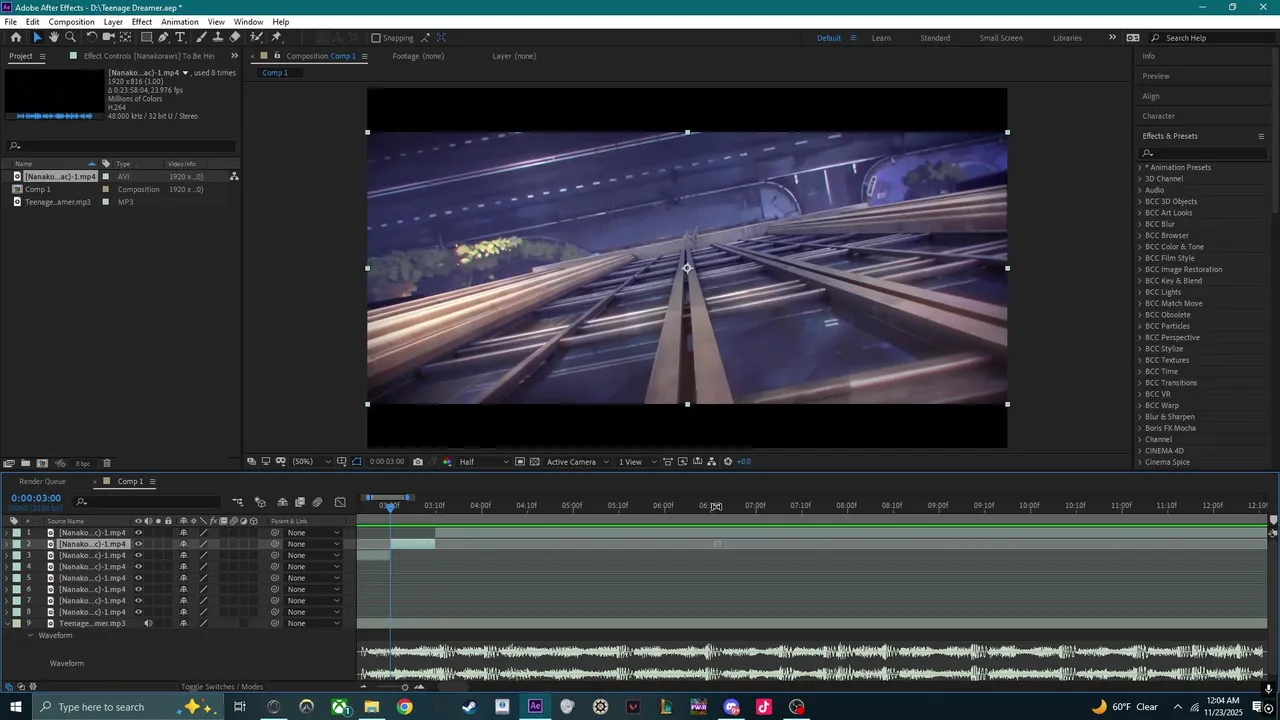Select the Unified Camera tool
Viewport: 1280px width, 720px height.
[108, 37]
